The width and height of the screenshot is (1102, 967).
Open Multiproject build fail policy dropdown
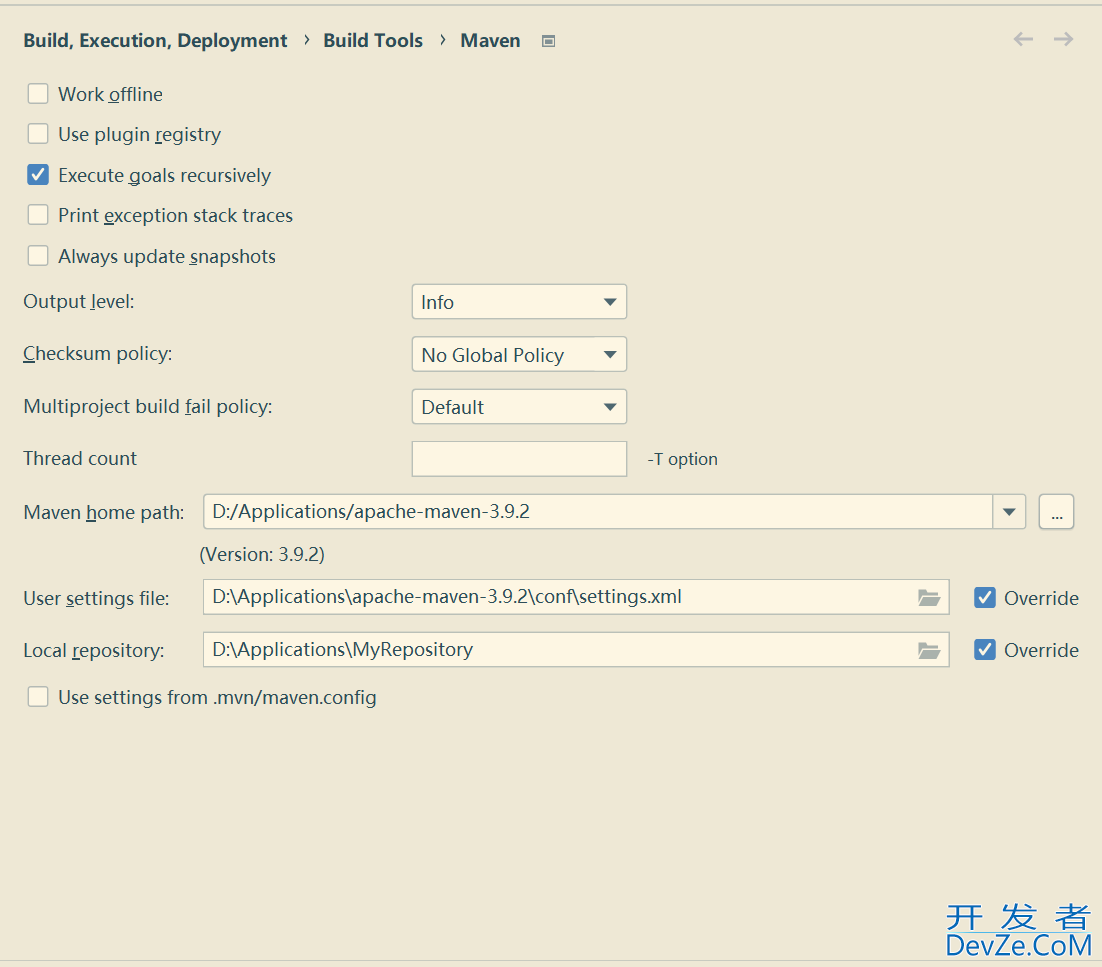[x=519, y=407]
